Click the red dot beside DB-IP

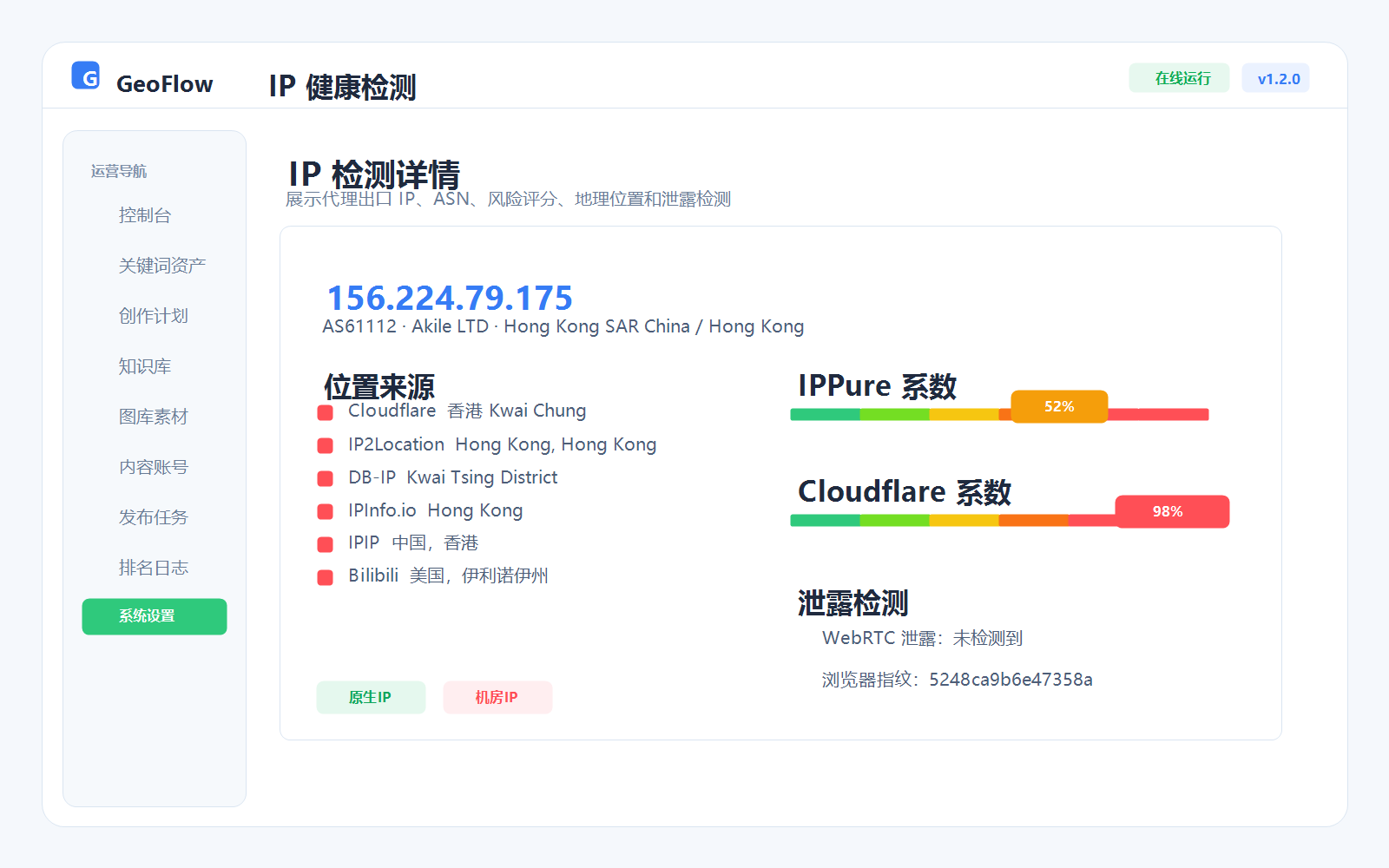326,478
